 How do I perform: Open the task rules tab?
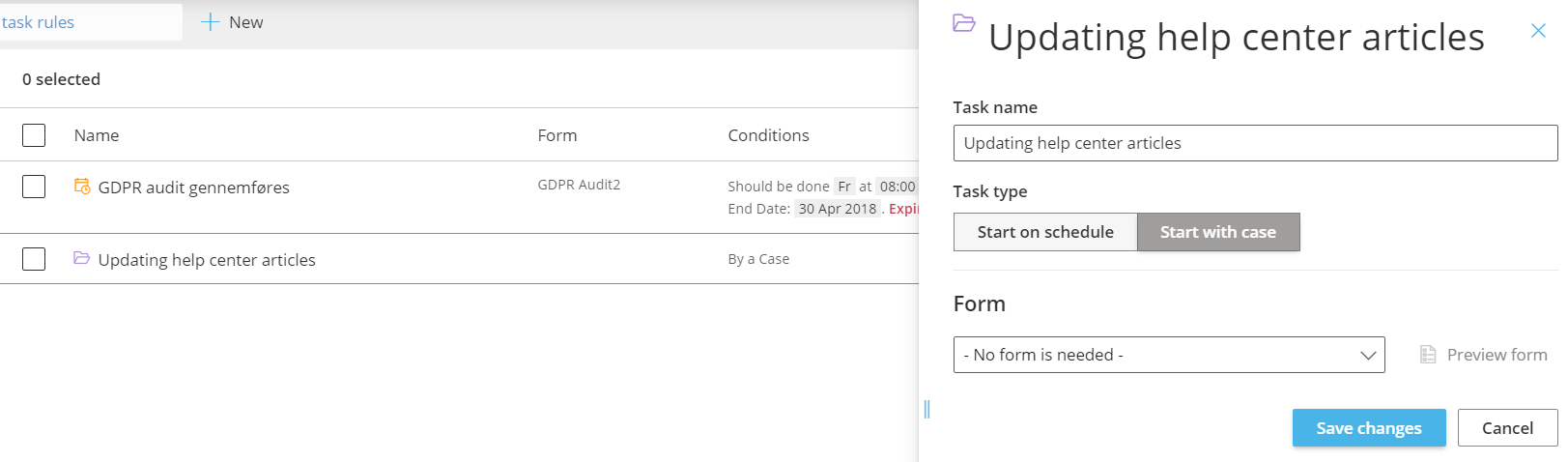coord(39,22)
